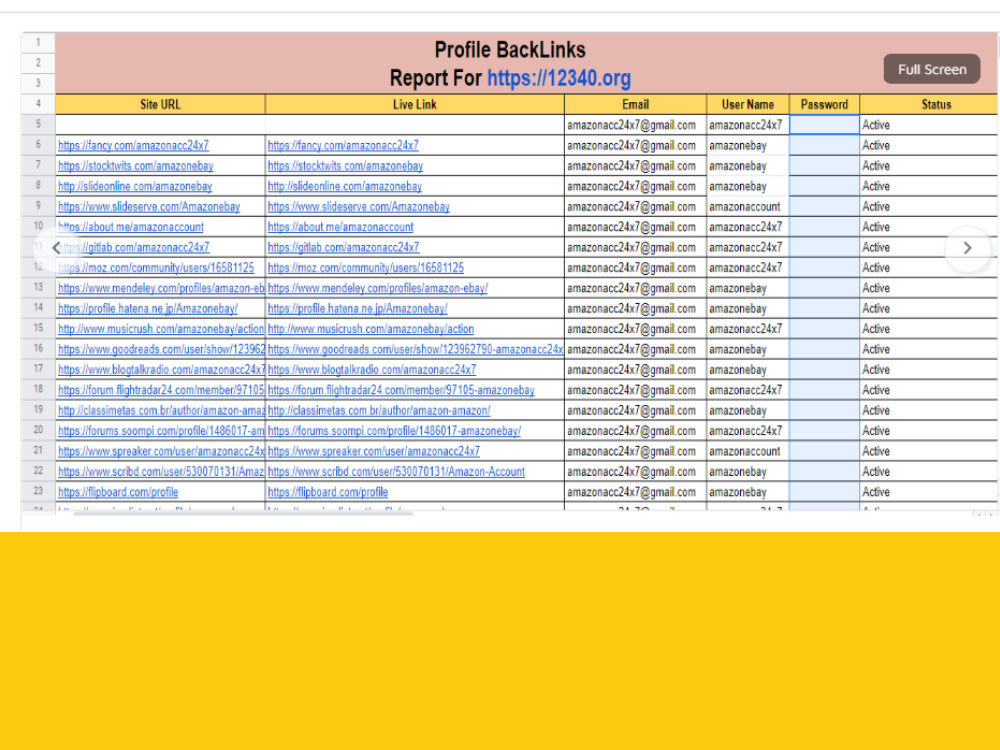This screenshot has width=1000, height=750.
Task: Open Site URL profile.hatena.ne.jp/Amazonebay/
Action: (147, 309)
